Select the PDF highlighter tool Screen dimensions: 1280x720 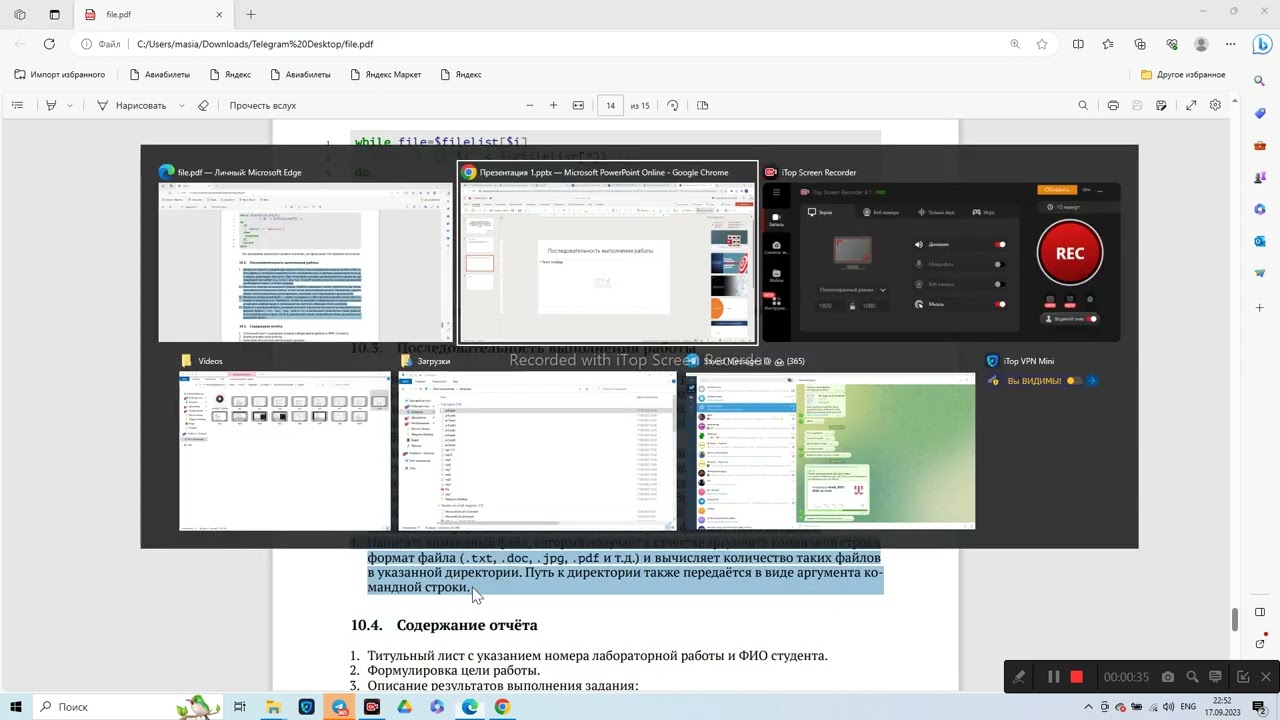(x=51, y=105)
